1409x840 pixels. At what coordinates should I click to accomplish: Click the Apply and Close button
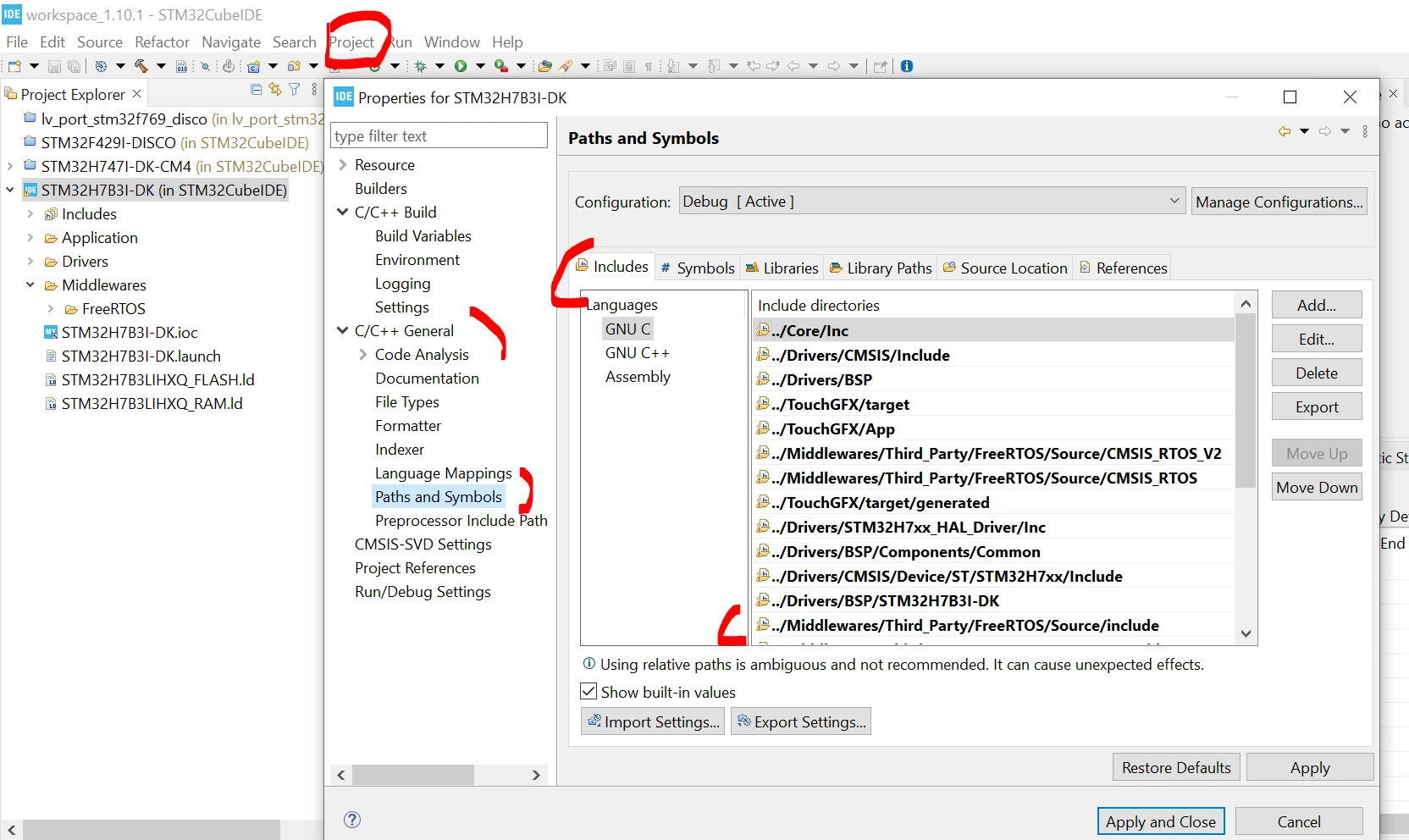click(x=1161, y=821)
